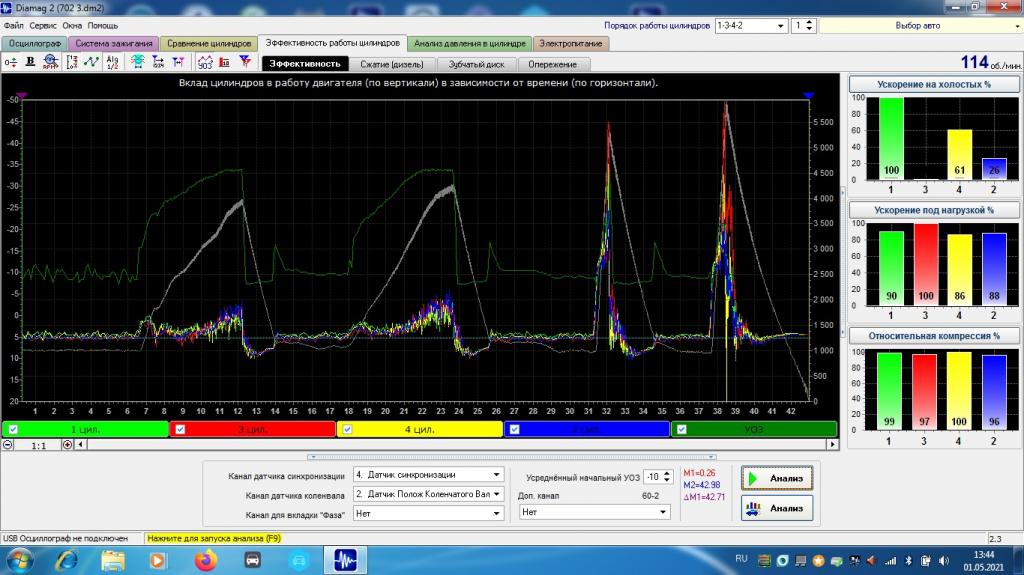The height and width of the screenshot is (575, 1024).
Task: Click the bold underlined B toolbar icon
Action: [x=30, y=62]
